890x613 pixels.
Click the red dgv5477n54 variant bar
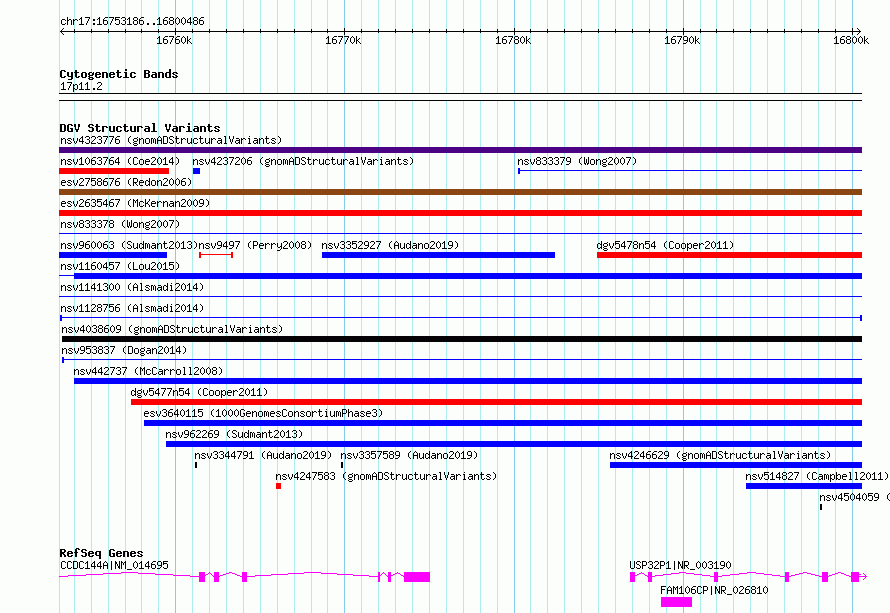497,402
